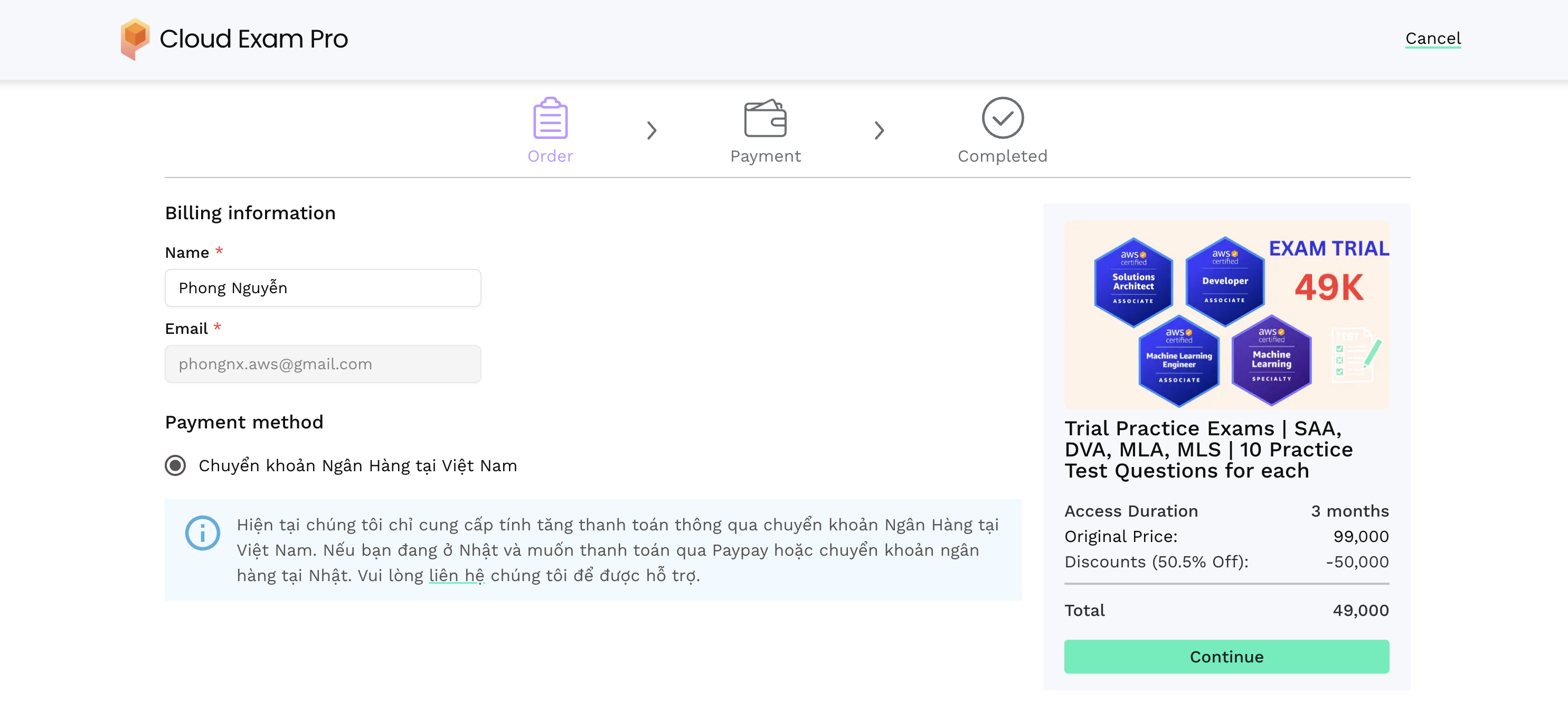The width and height of the screenshot is (1568, 710).
Task: Click the Payment wallet step icon
Action: pyautogui.click(x=765, y=119)
